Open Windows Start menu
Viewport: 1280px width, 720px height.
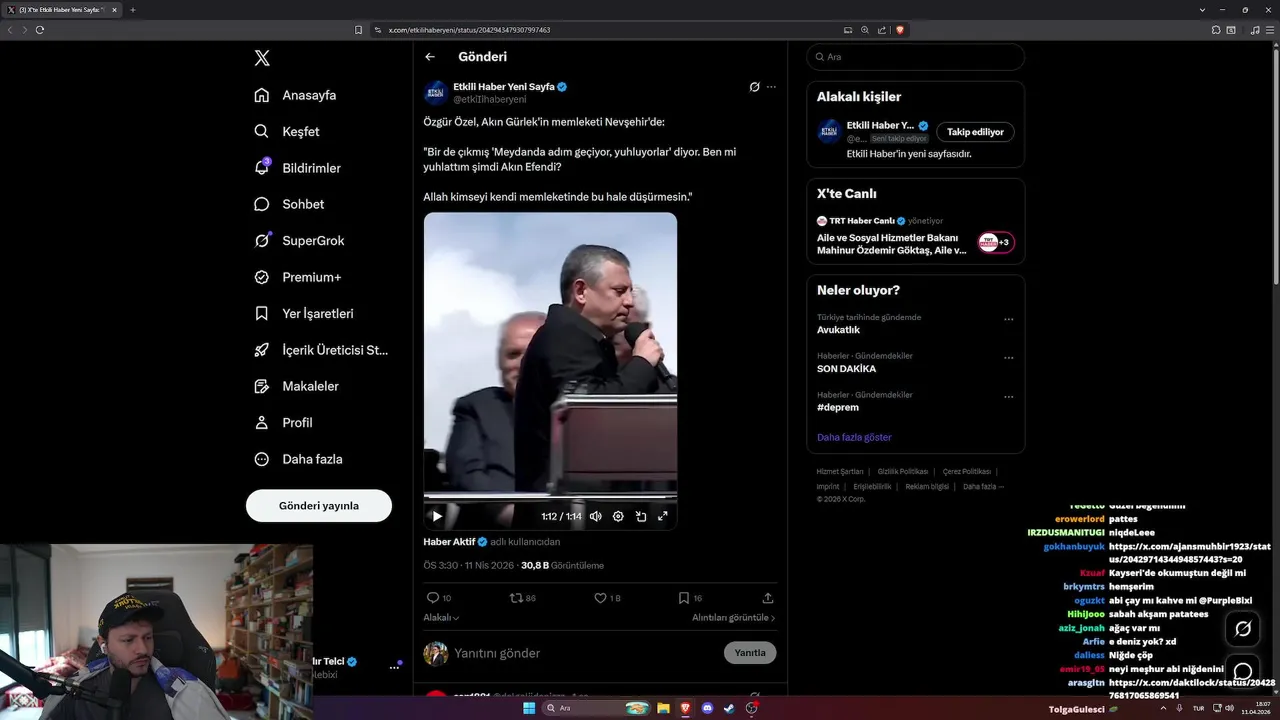pos(529,708)
